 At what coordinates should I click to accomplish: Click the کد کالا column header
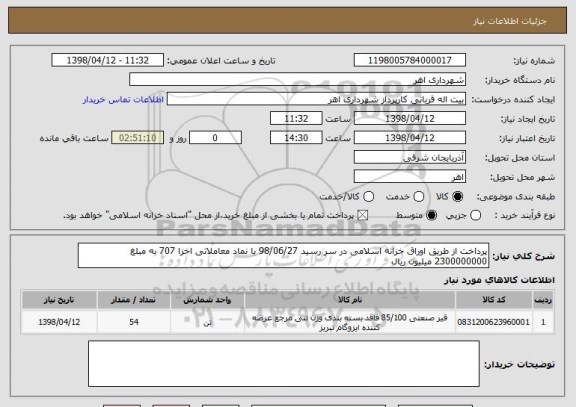click(494, 300)
